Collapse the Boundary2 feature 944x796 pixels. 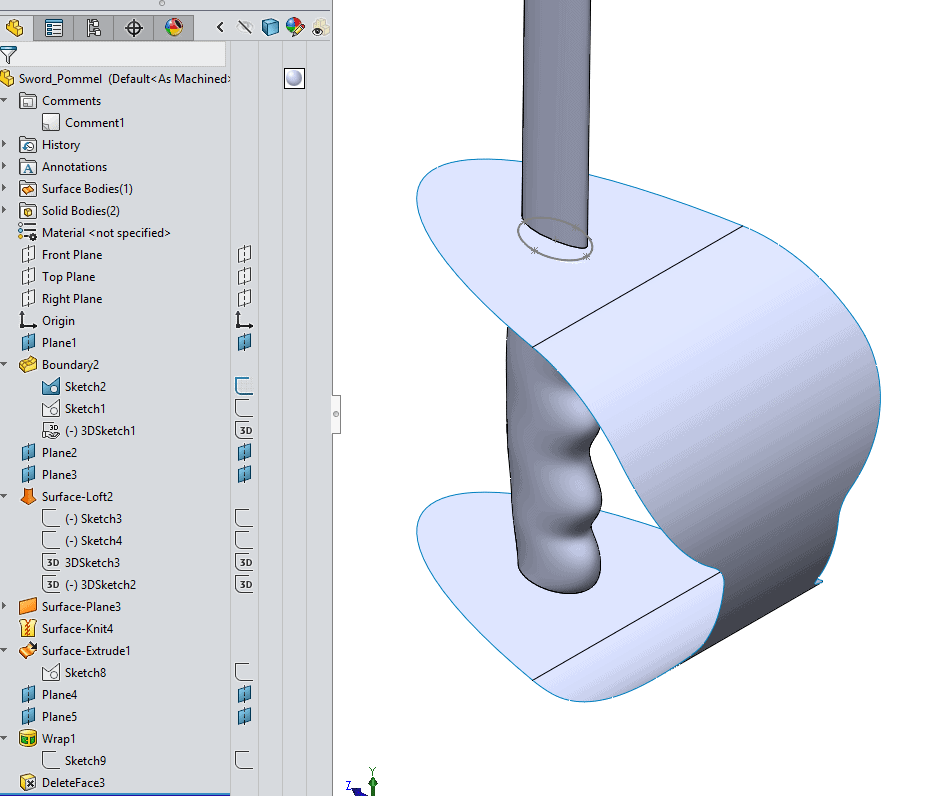pos(6,365)
